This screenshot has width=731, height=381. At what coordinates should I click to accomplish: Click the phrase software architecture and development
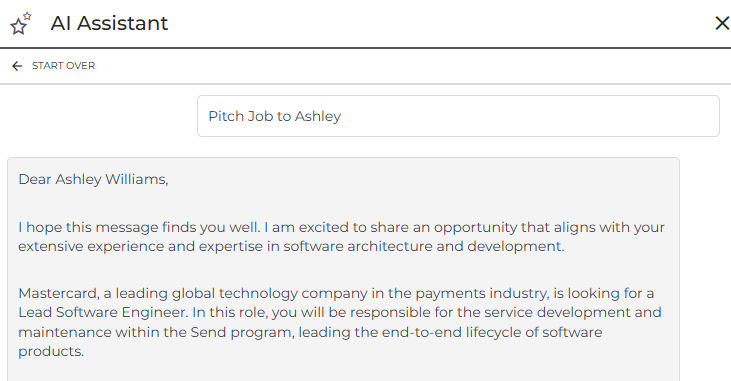(423, 246)
